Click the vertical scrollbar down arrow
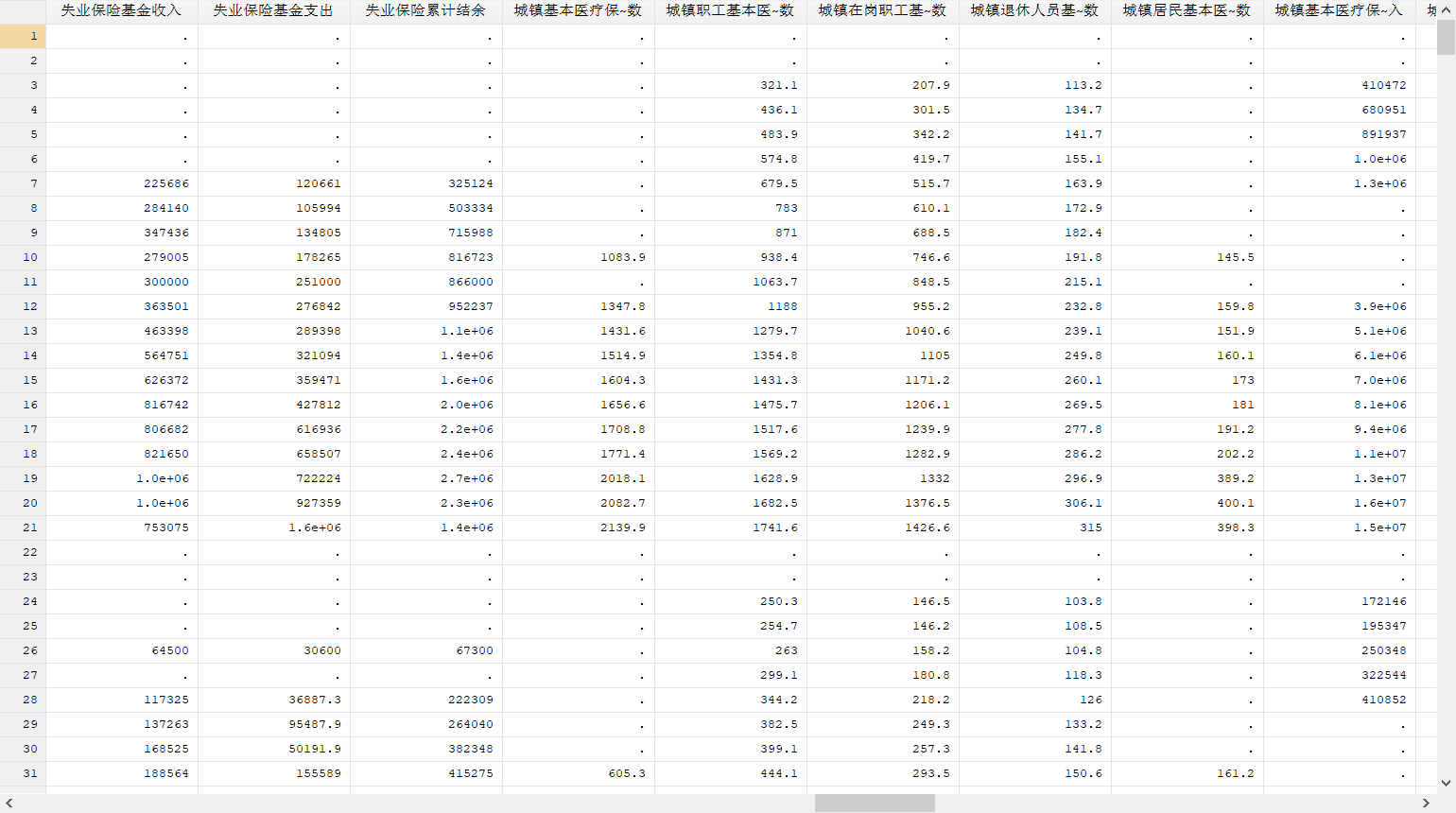 pos(1446,783)
